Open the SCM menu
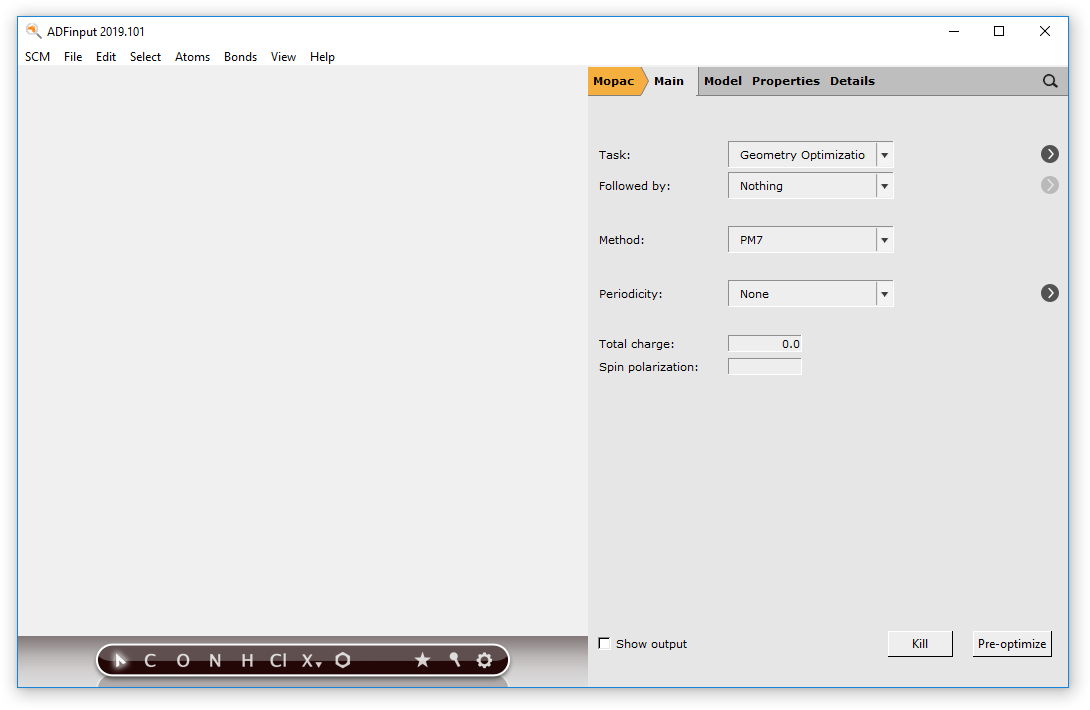 coord(38,57)
